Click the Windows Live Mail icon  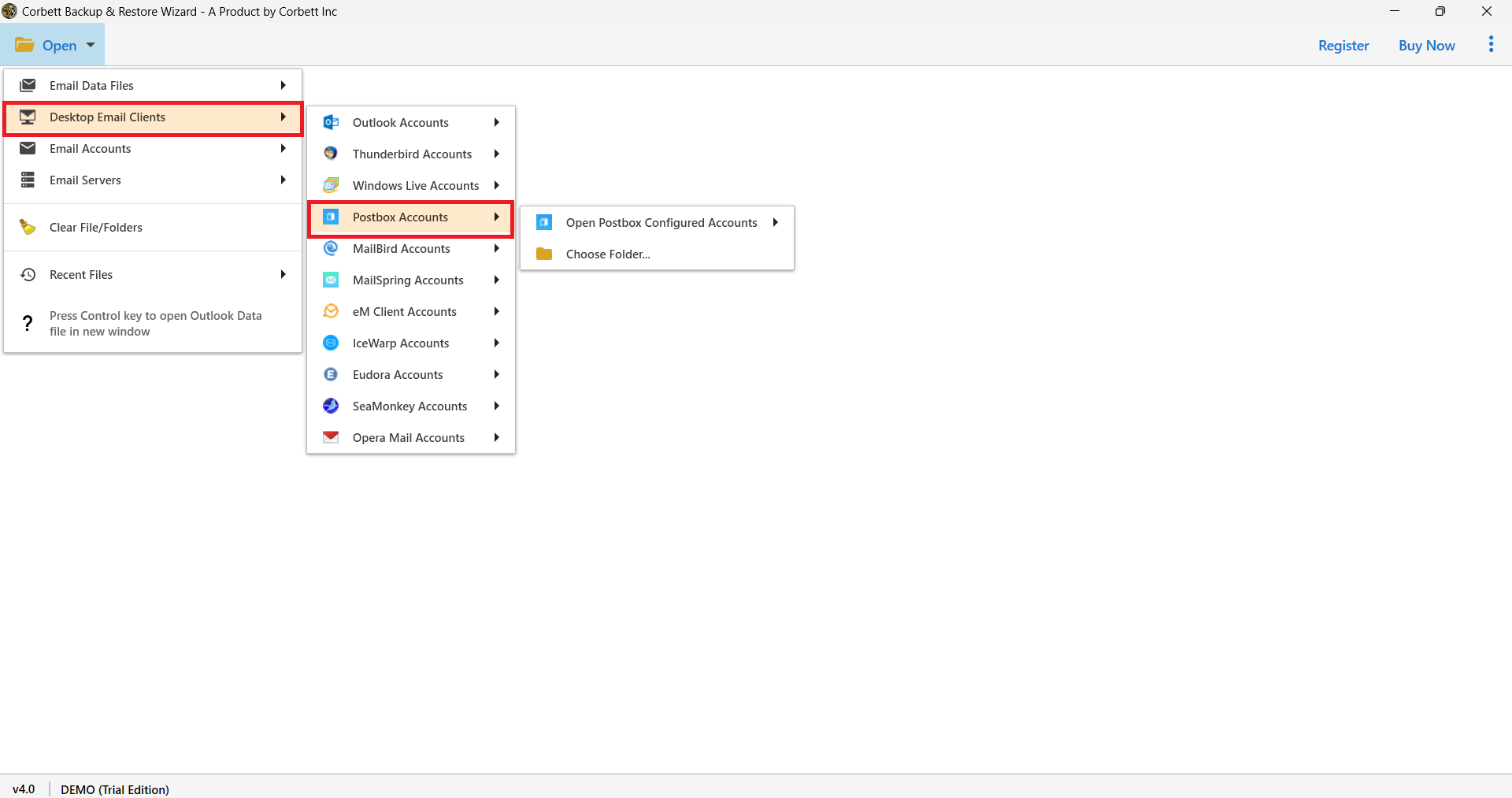(331, 185)
